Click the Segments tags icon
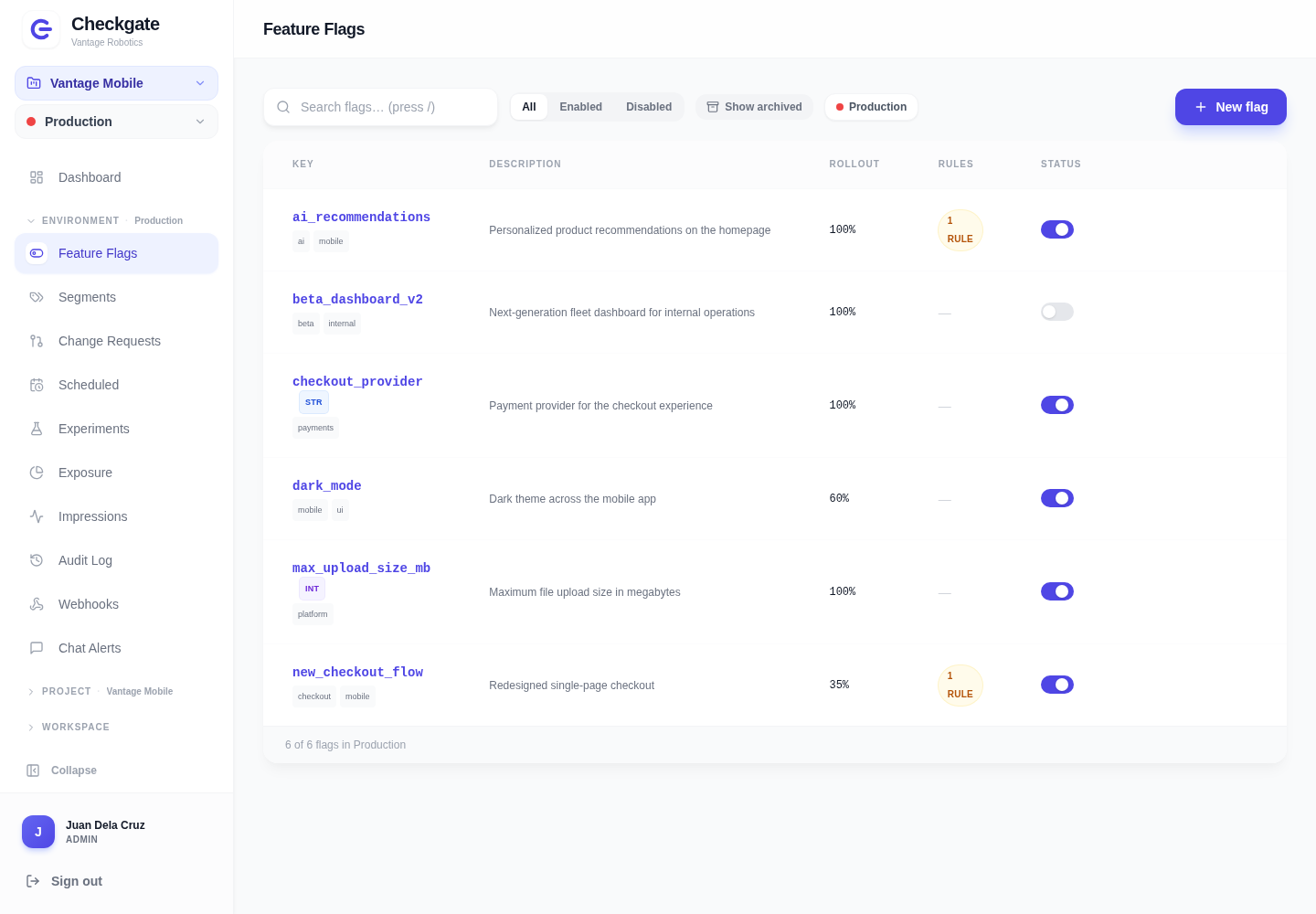1316x914 pixels. point(37,297)
